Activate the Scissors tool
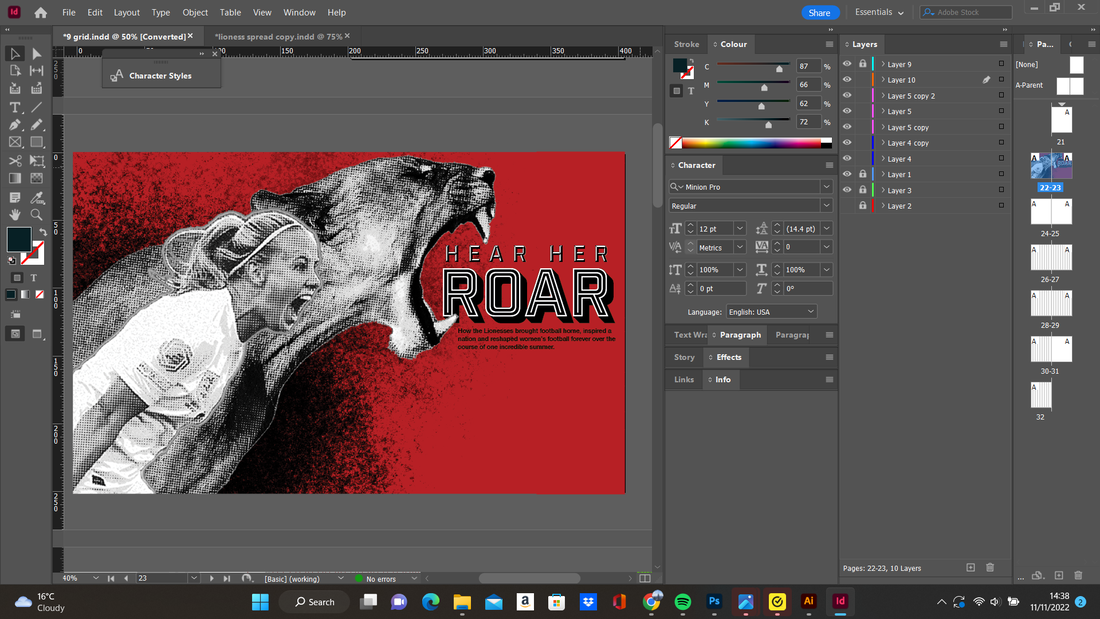This screenshot has width=1100, height=619. [15, 161]
